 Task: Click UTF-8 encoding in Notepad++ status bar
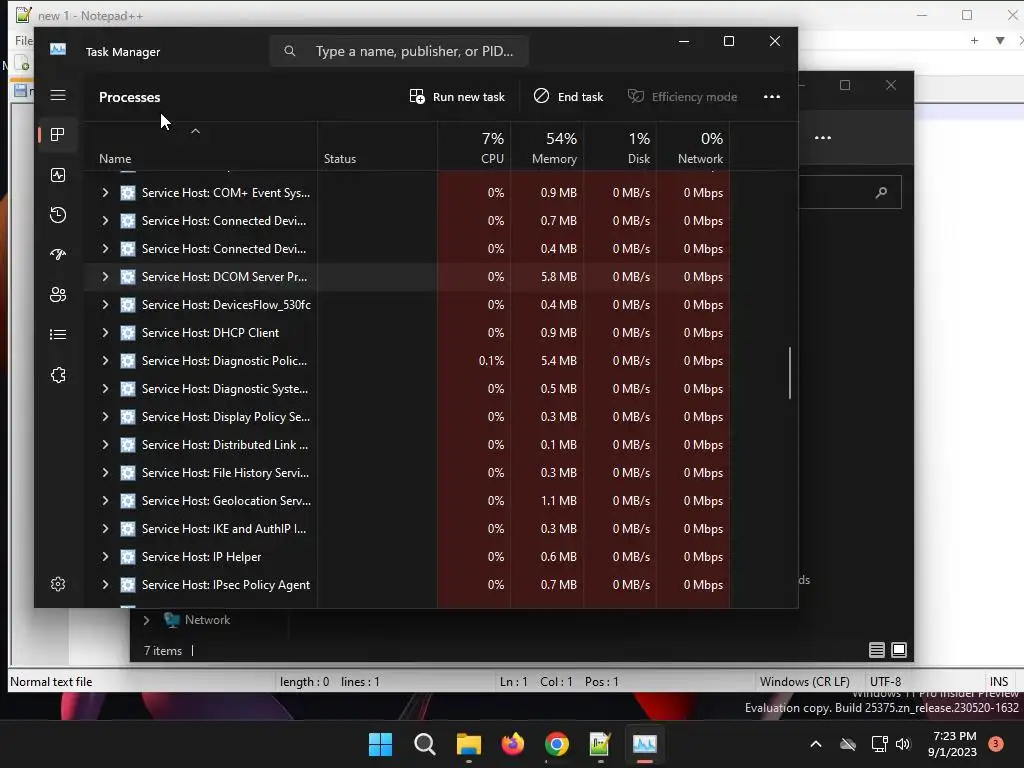pyautogui.click(x=885, y=682)
